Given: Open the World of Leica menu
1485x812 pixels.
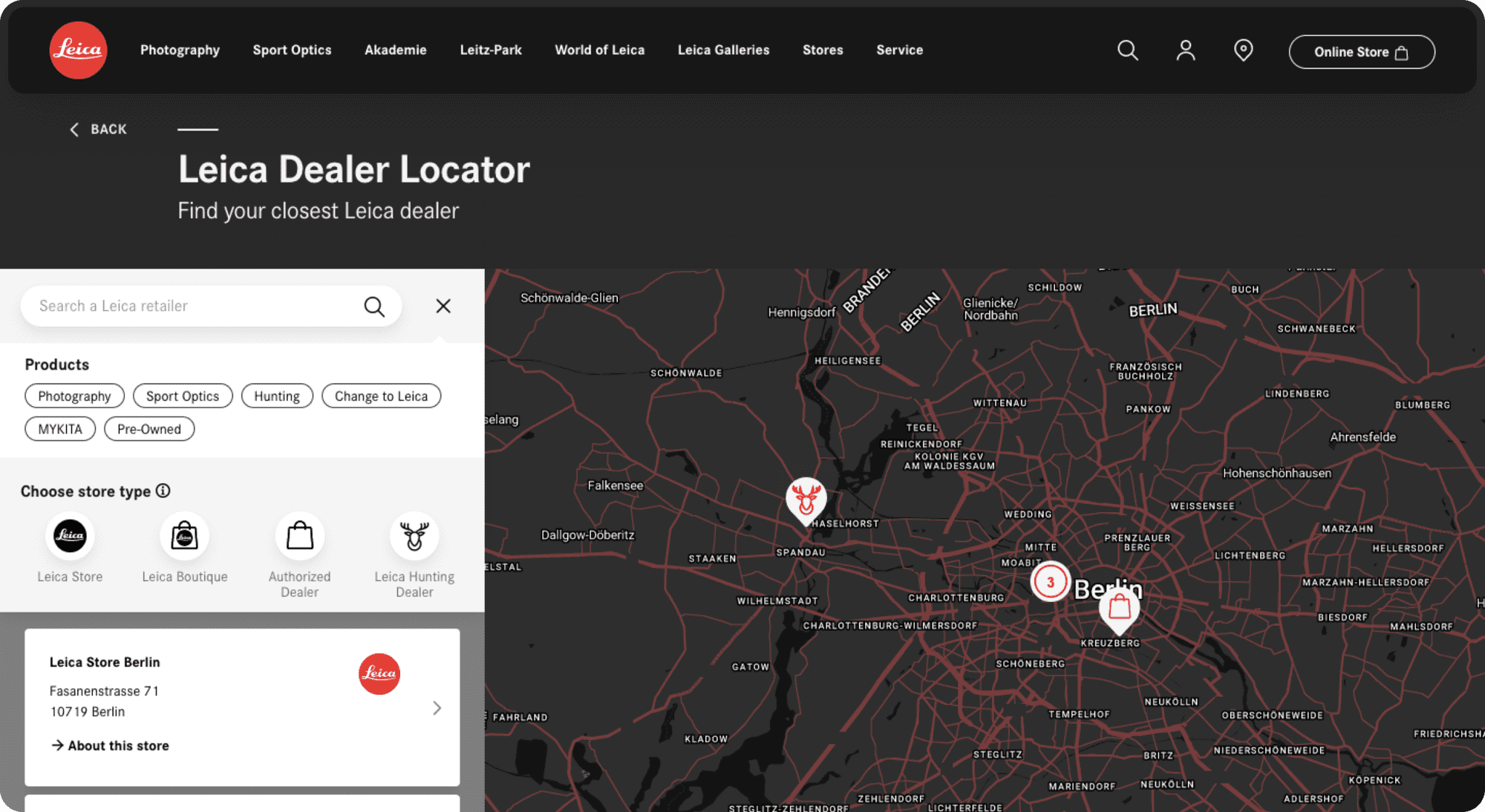Looking at the screenshot, I should point(600,50).
